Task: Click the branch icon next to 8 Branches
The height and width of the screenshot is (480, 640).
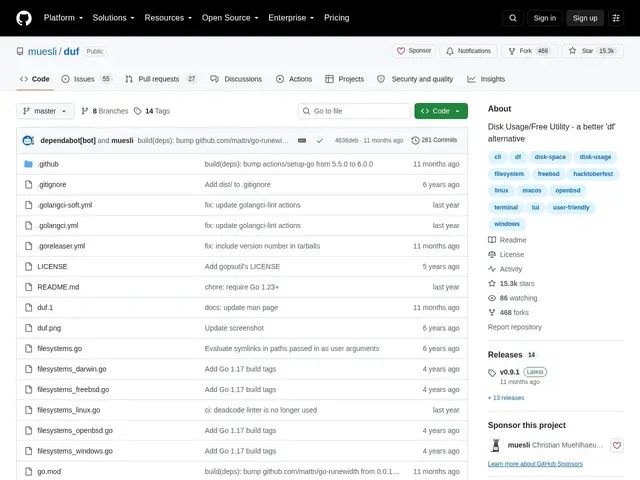Action: pos(84,111)
